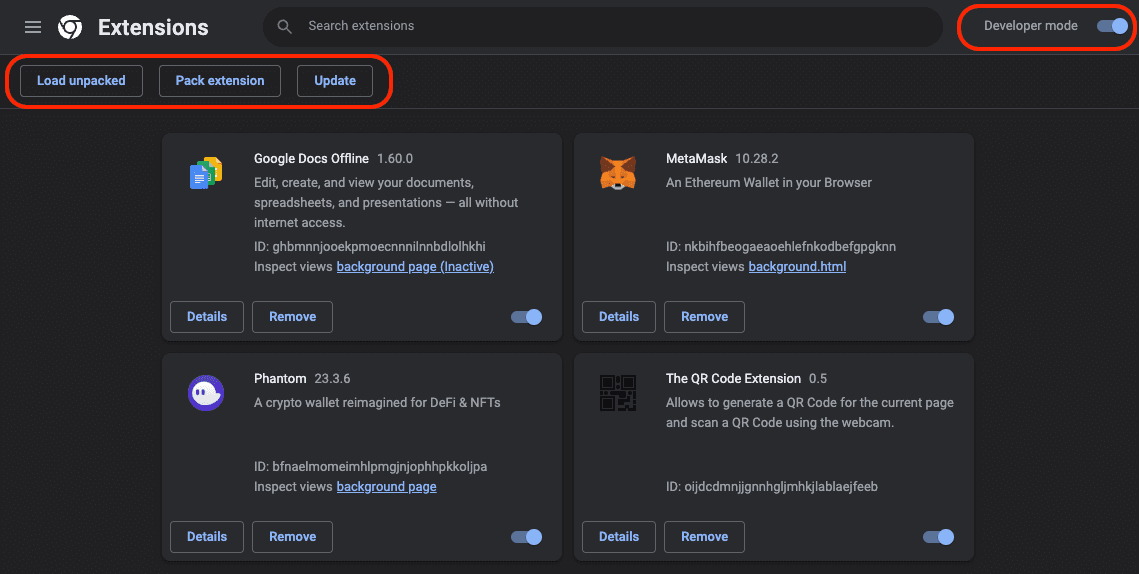Screen dimensions: 1139x574
Task: Toggle off the Phantom extension
Action: coord(527,537)
